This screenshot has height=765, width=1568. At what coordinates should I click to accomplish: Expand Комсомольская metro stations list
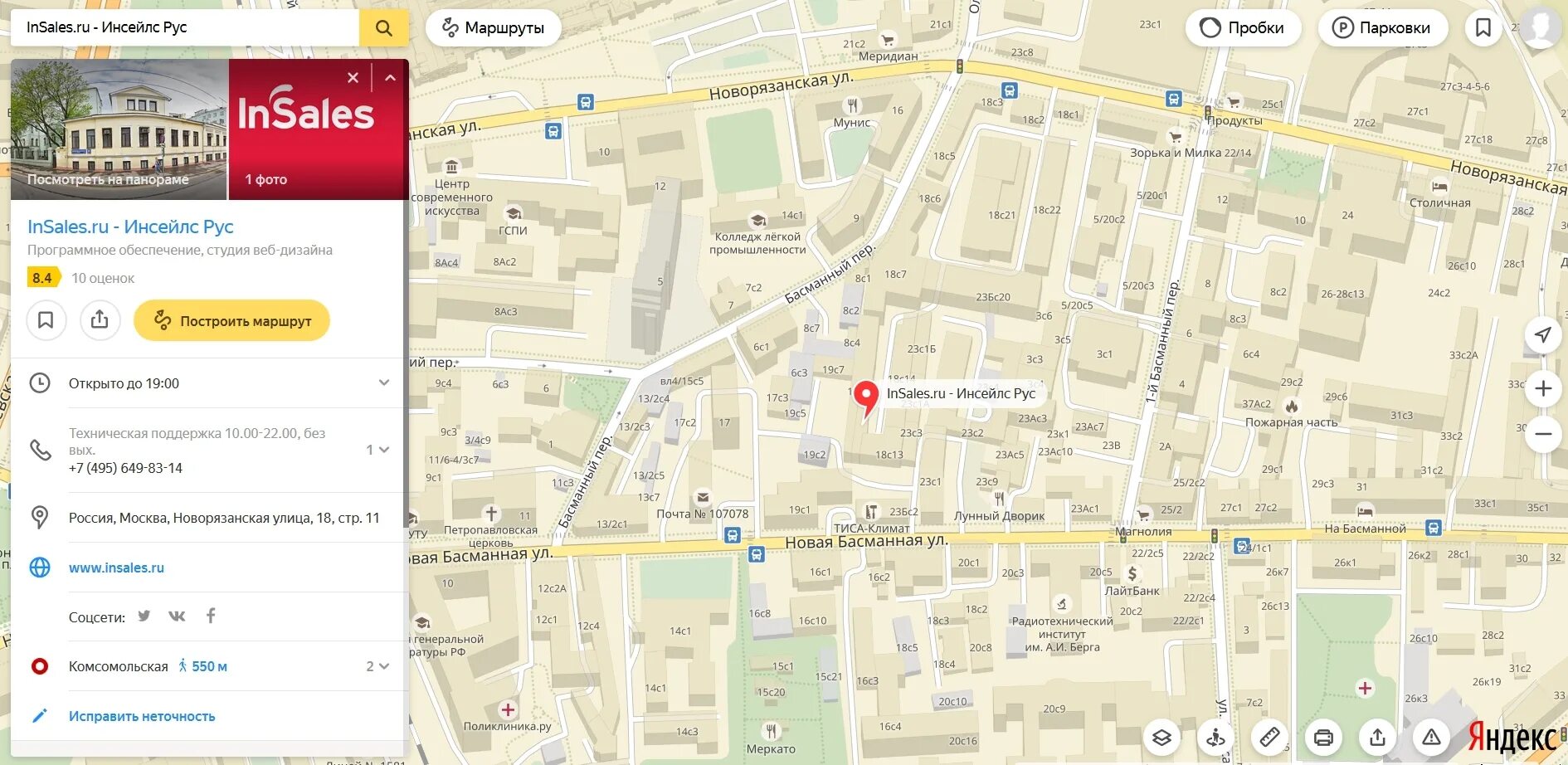[x=377, y=666]
